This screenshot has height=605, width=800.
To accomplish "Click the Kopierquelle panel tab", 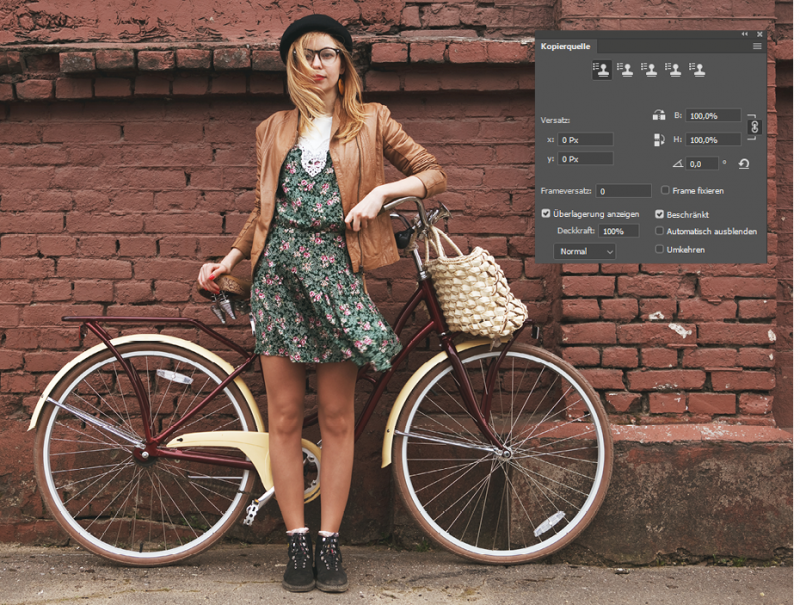I will [x=566, y=46].
